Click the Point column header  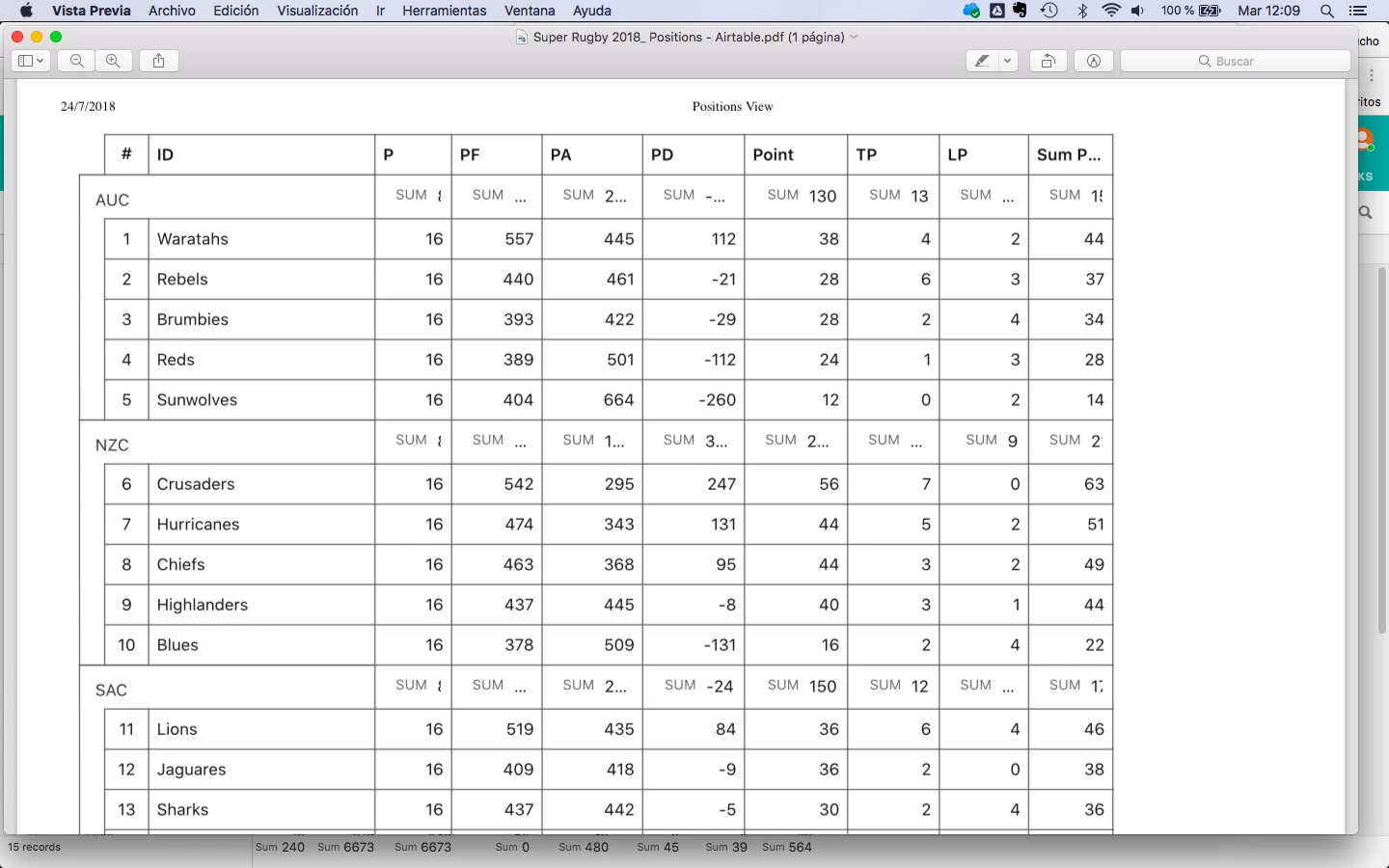pyautogui.click(x=796, y=154)
